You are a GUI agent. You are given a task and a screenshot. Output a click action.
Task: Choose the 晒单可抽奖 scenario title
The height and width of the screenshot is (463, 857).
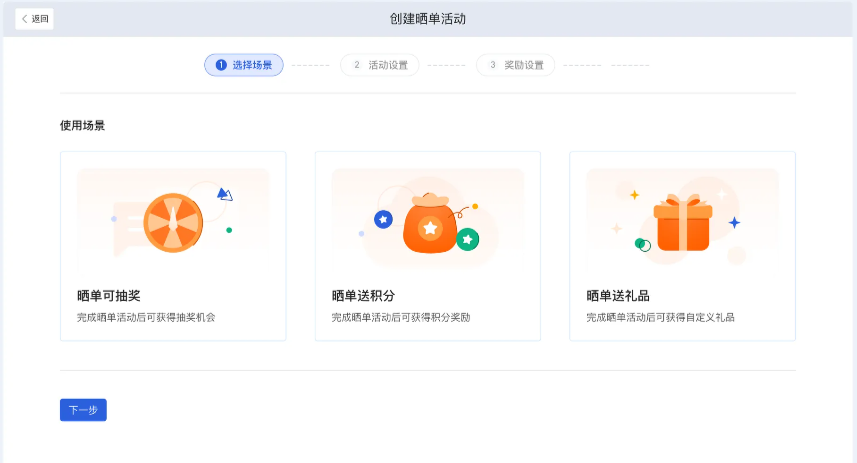pyautogui.click(x=109, y=296)
